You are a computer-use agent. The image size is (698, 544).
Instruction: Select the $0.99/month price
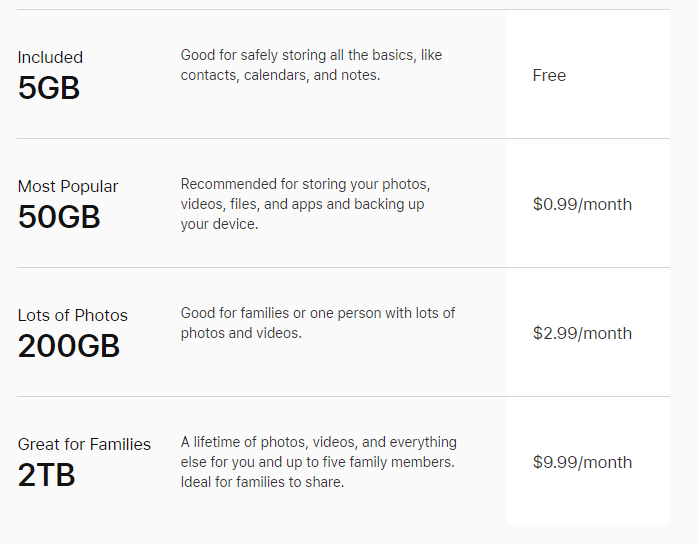582,204
